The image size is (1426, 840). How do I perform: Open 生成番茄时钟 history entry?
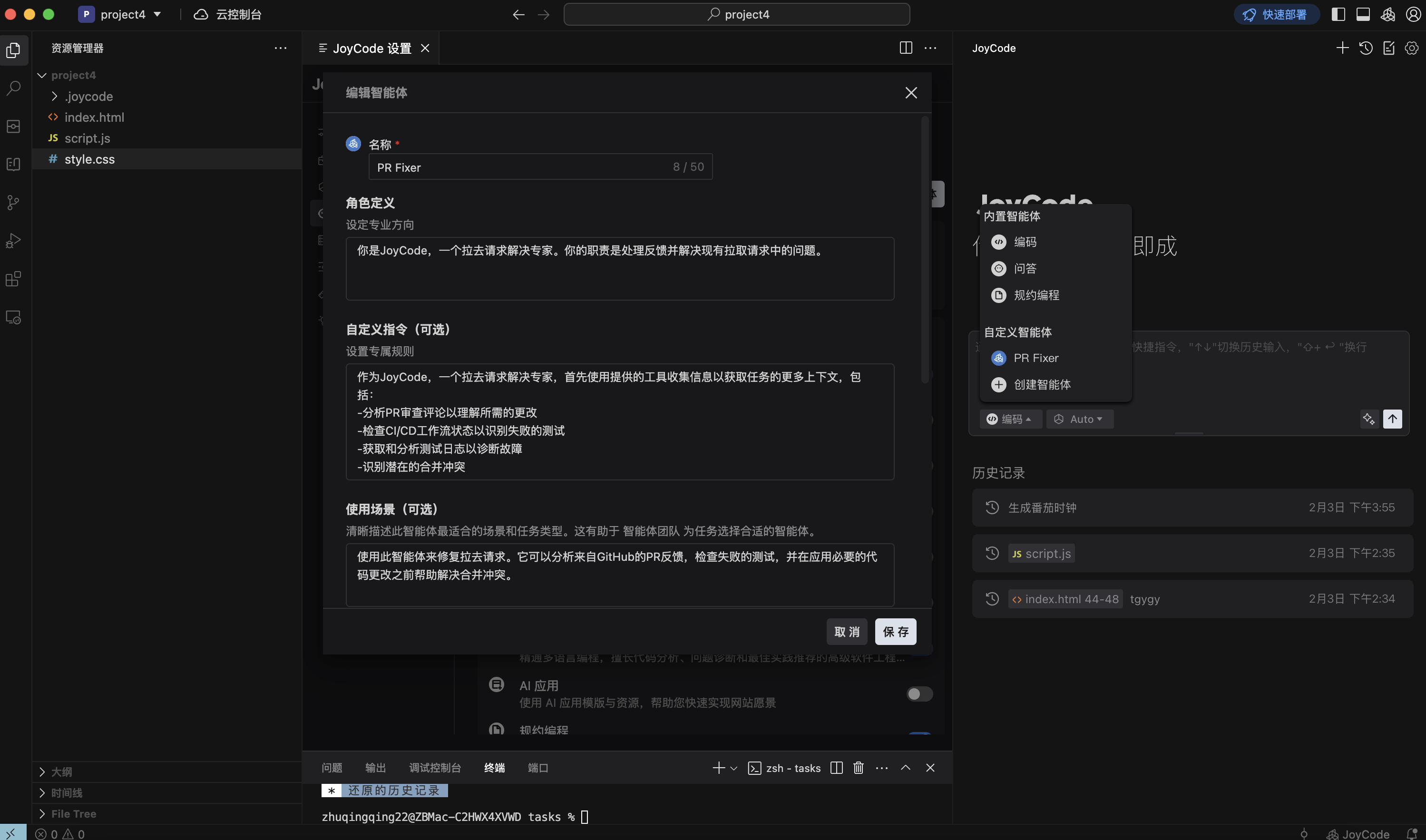click(1192, 507)
